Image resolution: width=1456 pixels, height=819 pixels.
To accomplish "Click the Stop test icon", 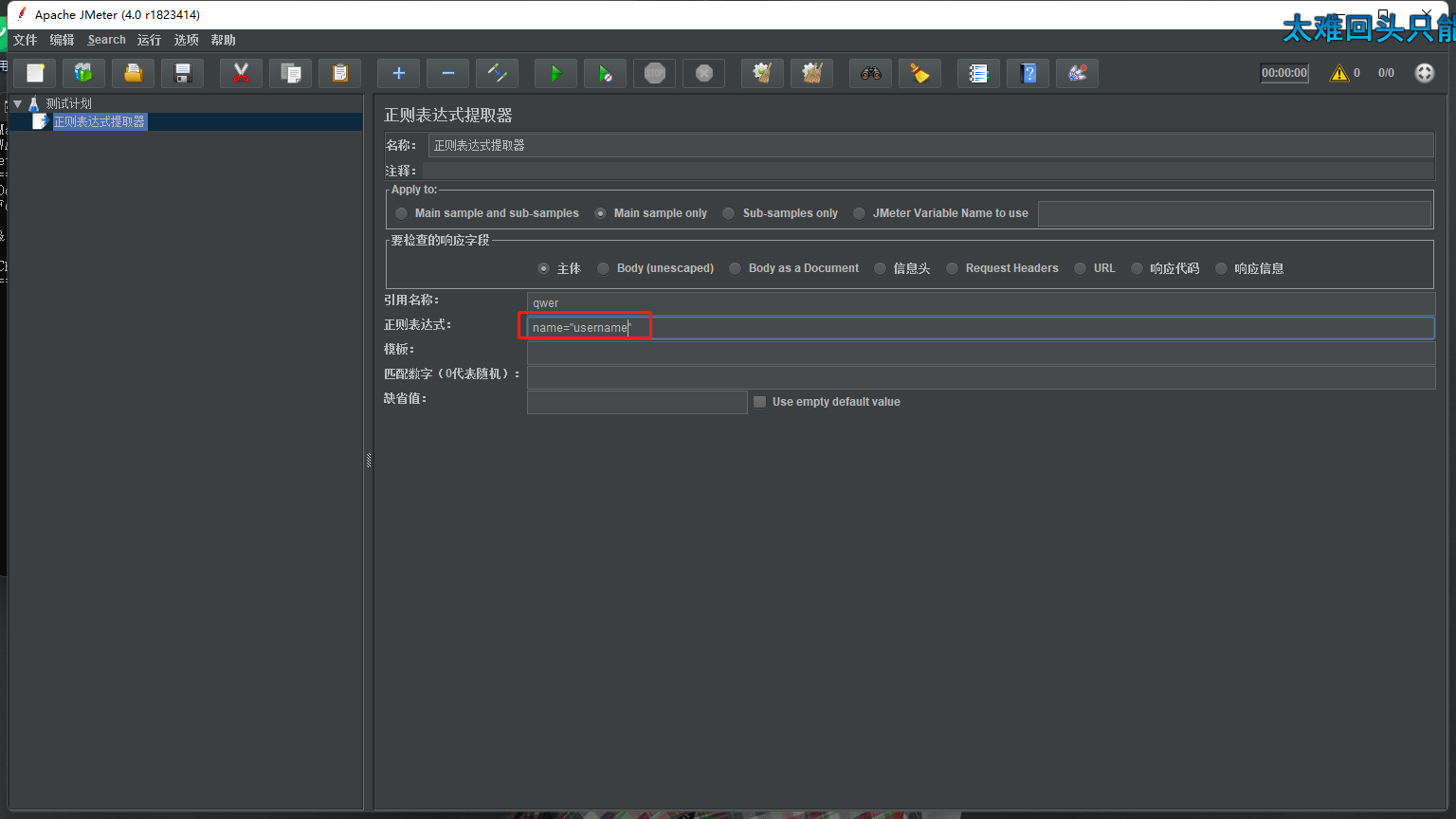I will [655, 73].
